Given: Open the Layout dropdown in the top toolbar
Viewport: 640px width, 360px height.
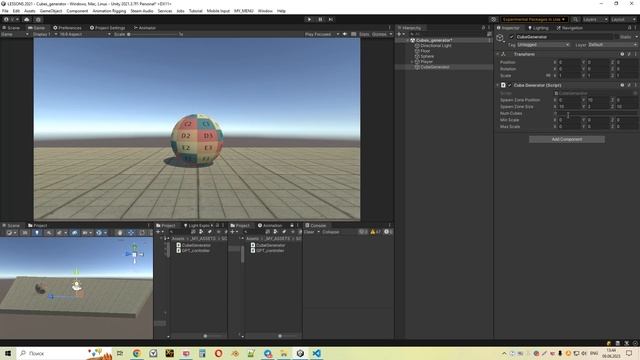Looking at the screenshot, I should coord(623,19).
